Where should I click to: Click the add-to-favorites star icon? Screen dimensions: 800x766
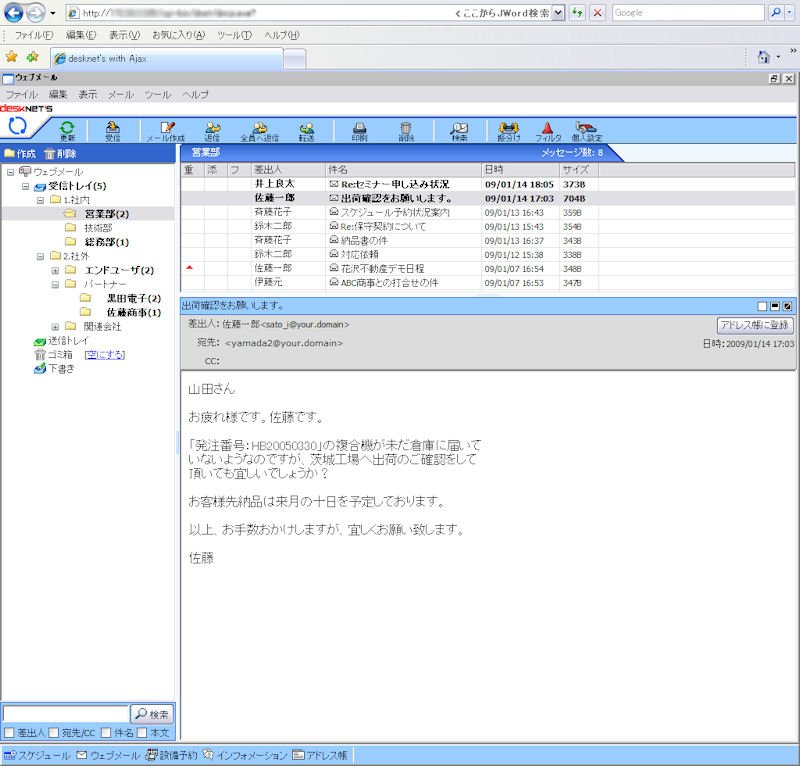[33, 57]
